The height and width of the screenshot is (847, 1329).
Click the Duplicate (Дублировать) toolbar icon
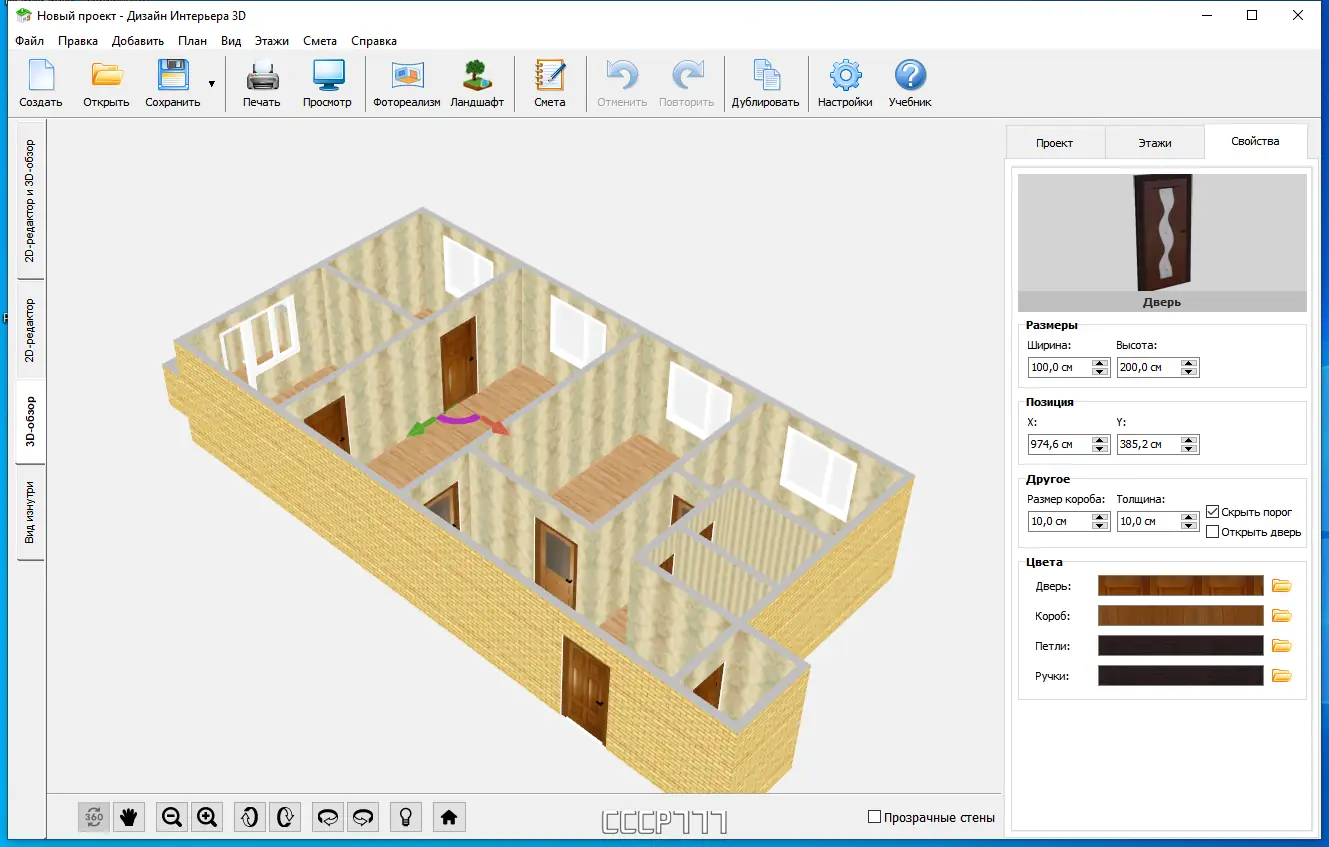pos(765,77)
